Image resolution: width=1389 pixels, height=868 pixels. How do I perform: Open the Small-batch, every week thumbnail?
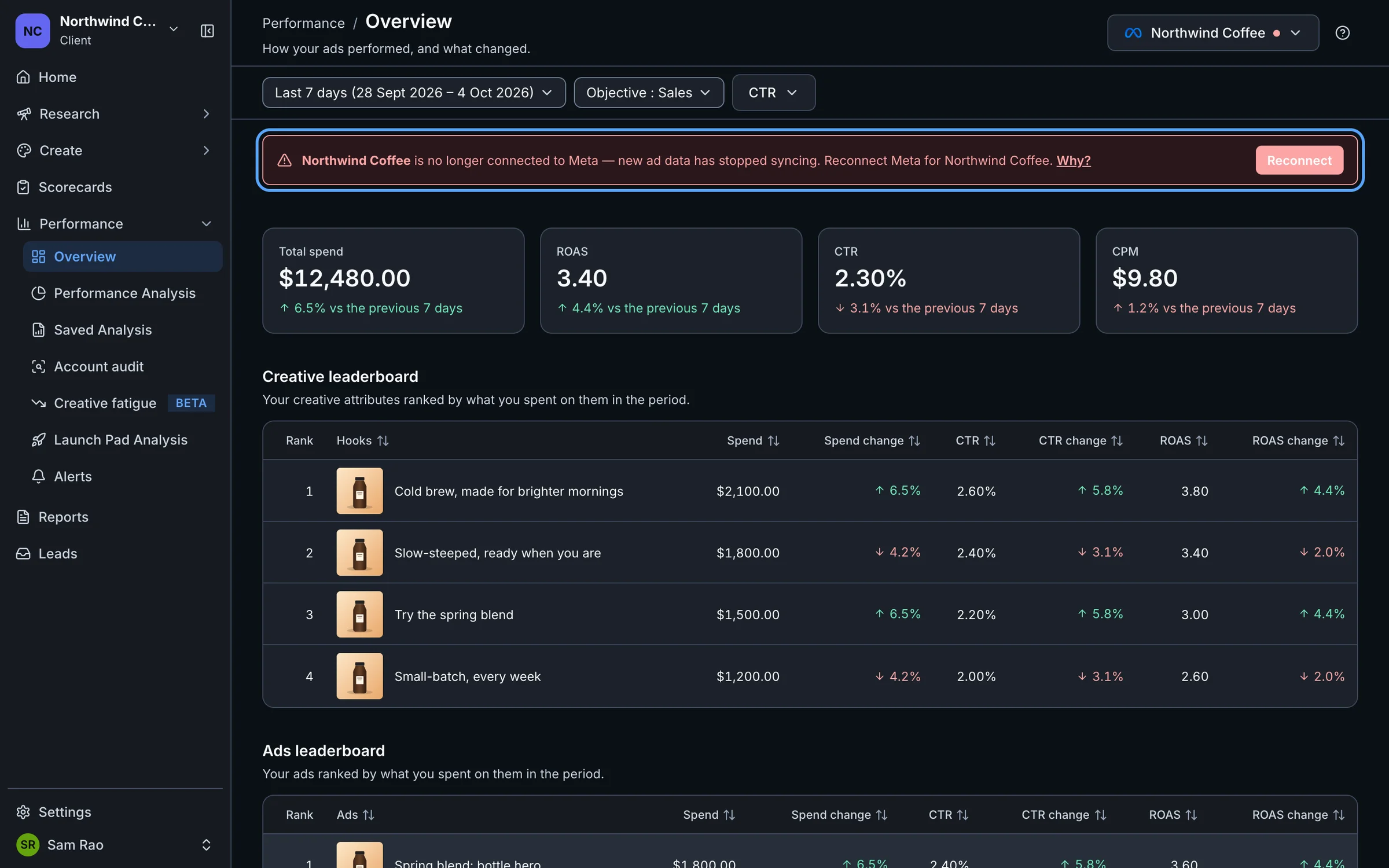coord(359,676)
